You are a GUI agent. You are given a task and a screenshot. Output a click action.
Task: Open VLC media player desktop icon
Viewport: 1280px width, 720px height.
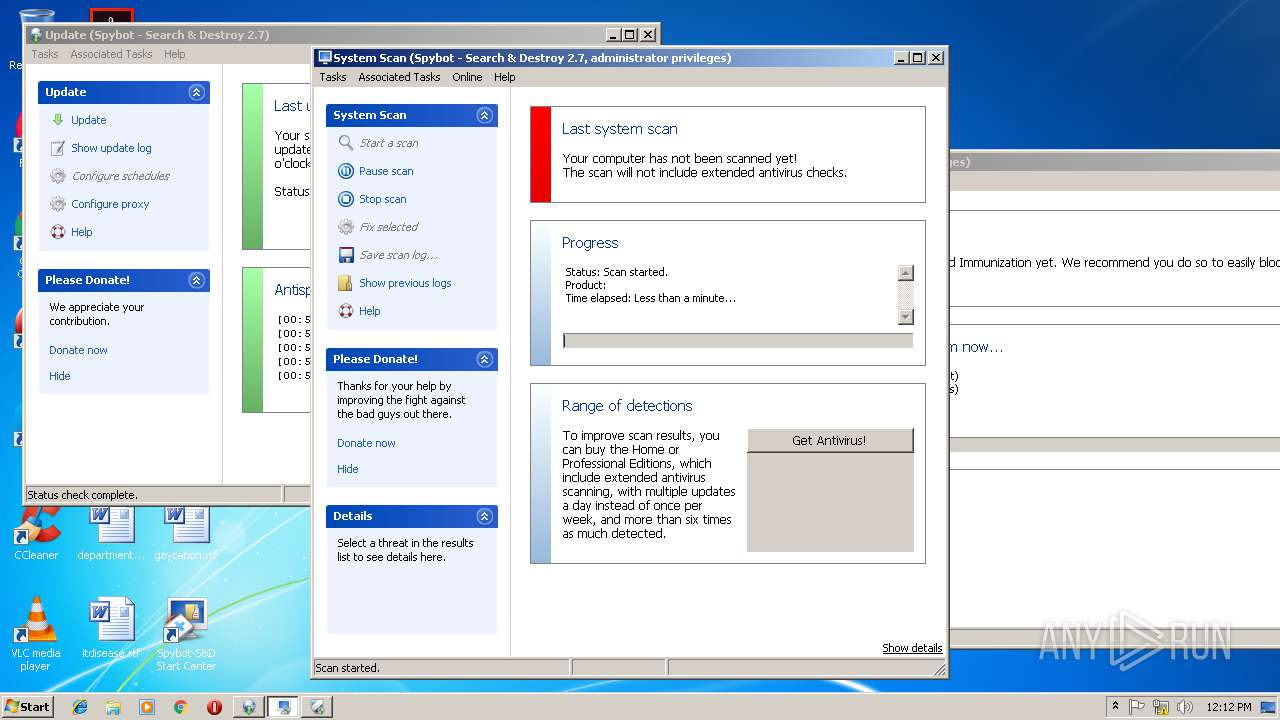pos(36,633)
